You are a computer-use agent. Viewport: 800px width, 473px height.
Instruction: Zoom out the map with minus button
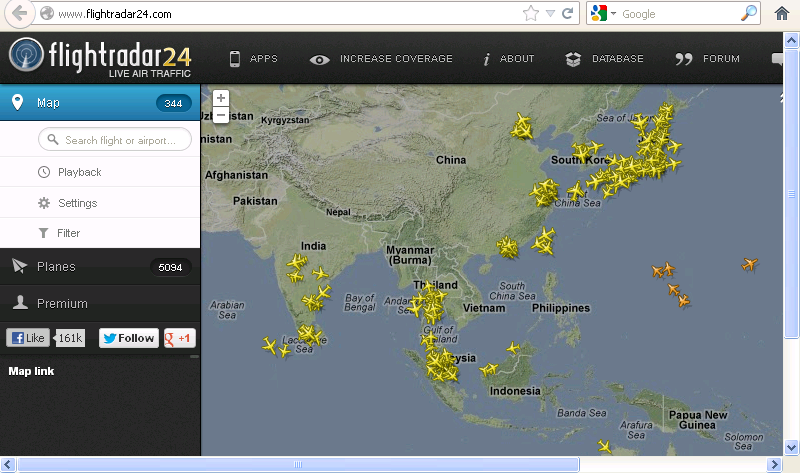coord(220,114)
